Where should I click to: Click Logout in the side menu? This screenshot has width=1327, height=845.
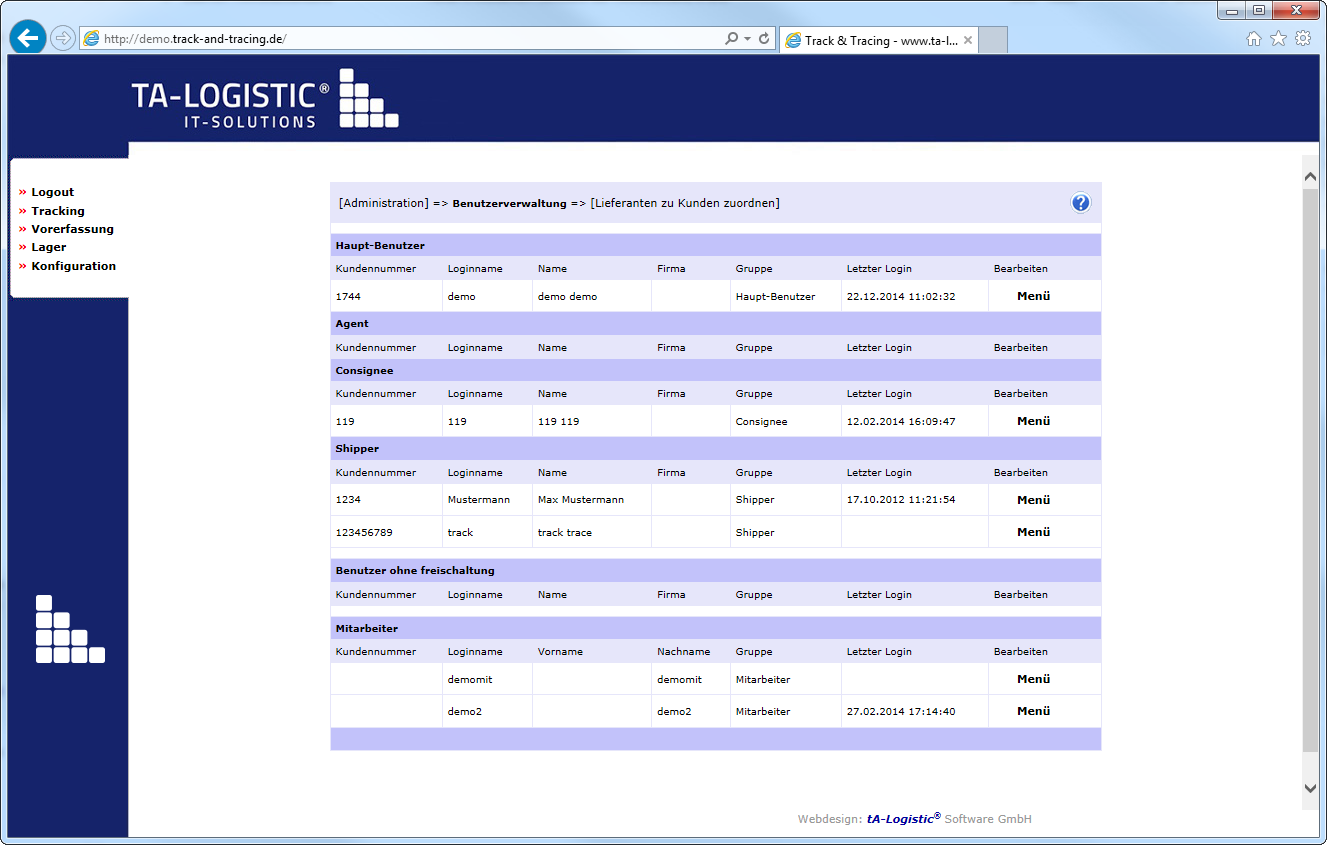click(x=52, y=192)
